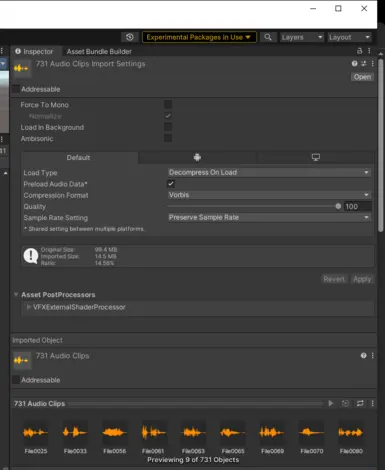Open the Load Type dropdown
This screenshot has height=470, width=385.
pos(269,172)
